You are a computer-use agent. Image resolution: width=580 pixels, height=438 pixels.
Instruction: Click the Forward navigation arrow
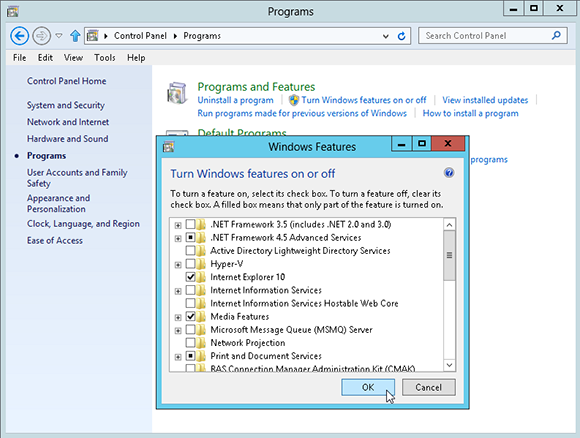pyautogui.click(x=41, y=36)
